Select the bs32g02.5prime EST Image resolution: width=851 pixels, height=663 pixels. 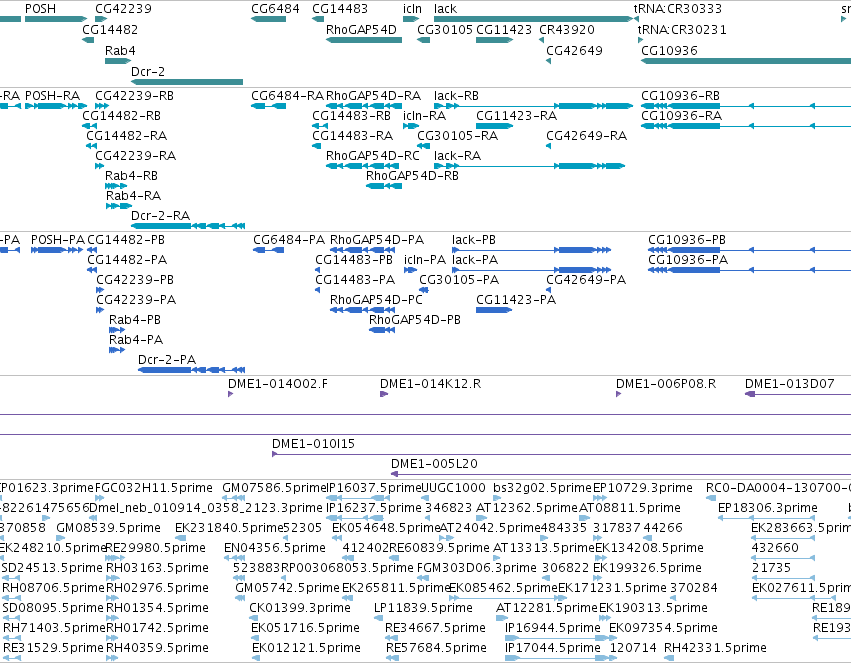[499, 498]
